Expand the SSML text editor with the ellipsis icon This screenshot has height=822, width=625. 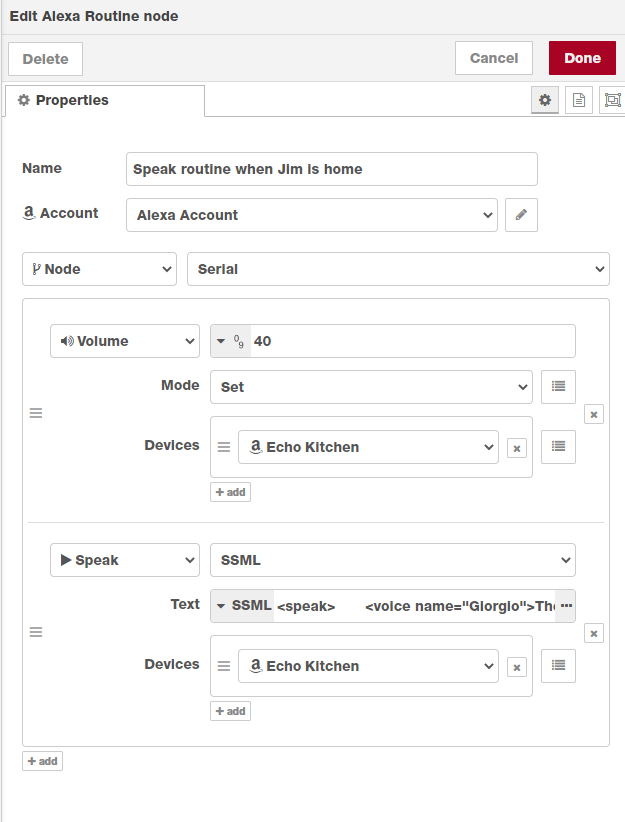click(566, 604)
